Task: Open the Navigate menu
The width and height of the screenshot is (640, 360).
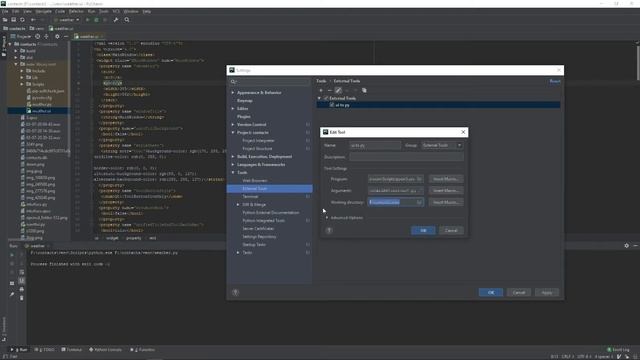Action: (x=43, y=11)
